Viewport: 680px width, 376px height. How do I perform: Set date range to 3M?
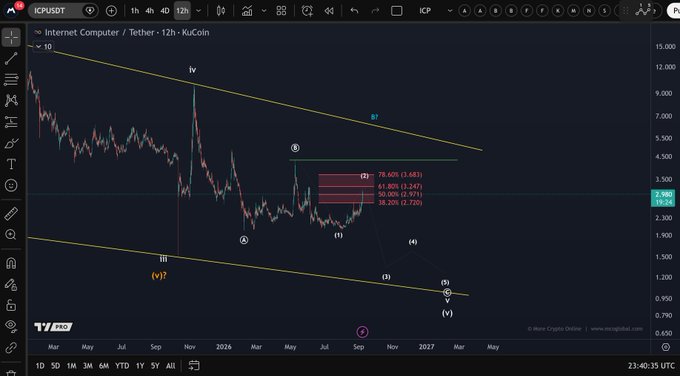click(x=88, y=366)
